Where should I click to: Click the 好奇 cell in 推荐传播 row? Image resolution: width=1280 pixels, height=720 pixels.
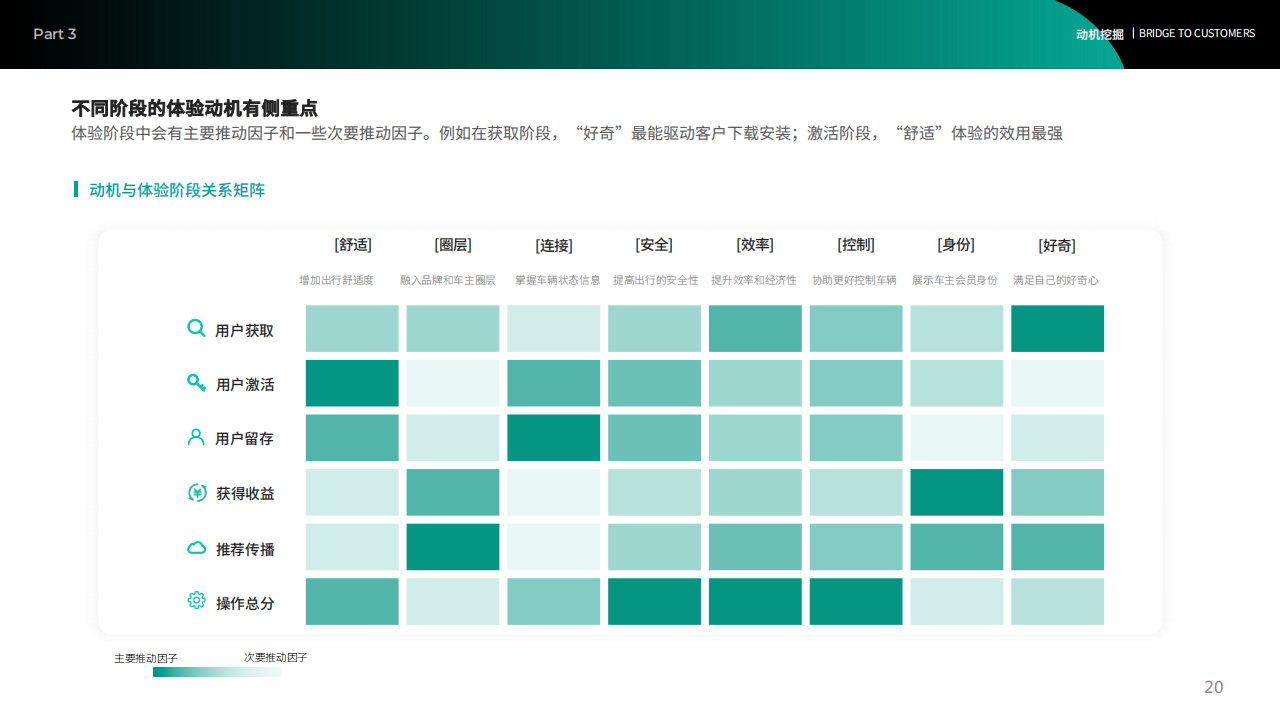click(1057, 547)
